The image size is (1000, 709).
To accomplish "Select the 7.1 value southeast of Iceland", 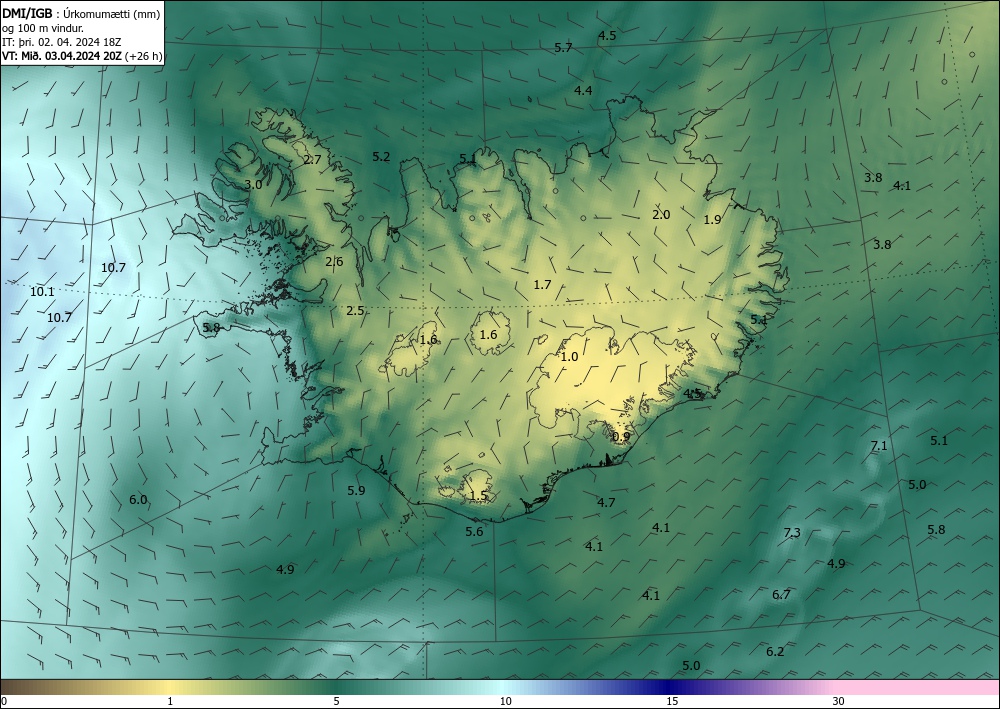I will click(x=879, y=446).
